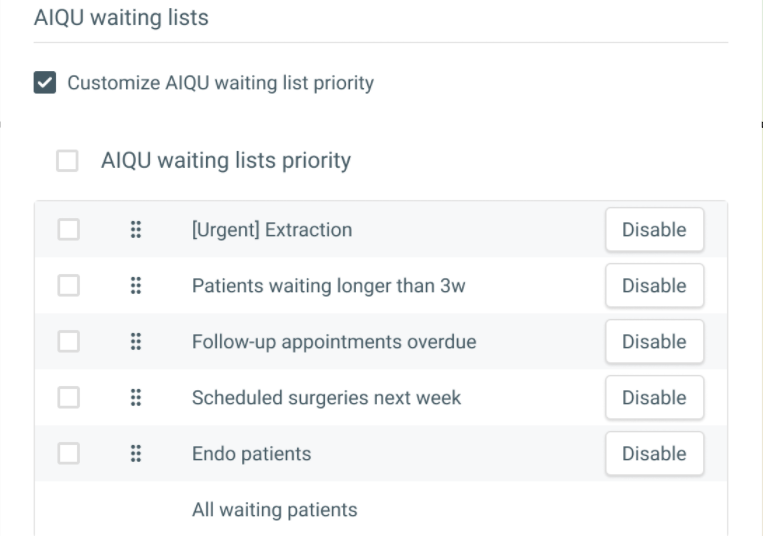Screen dimensions: 763x536
Task: Check the Endo patients row checkbox
Action: tap(68, 454)
